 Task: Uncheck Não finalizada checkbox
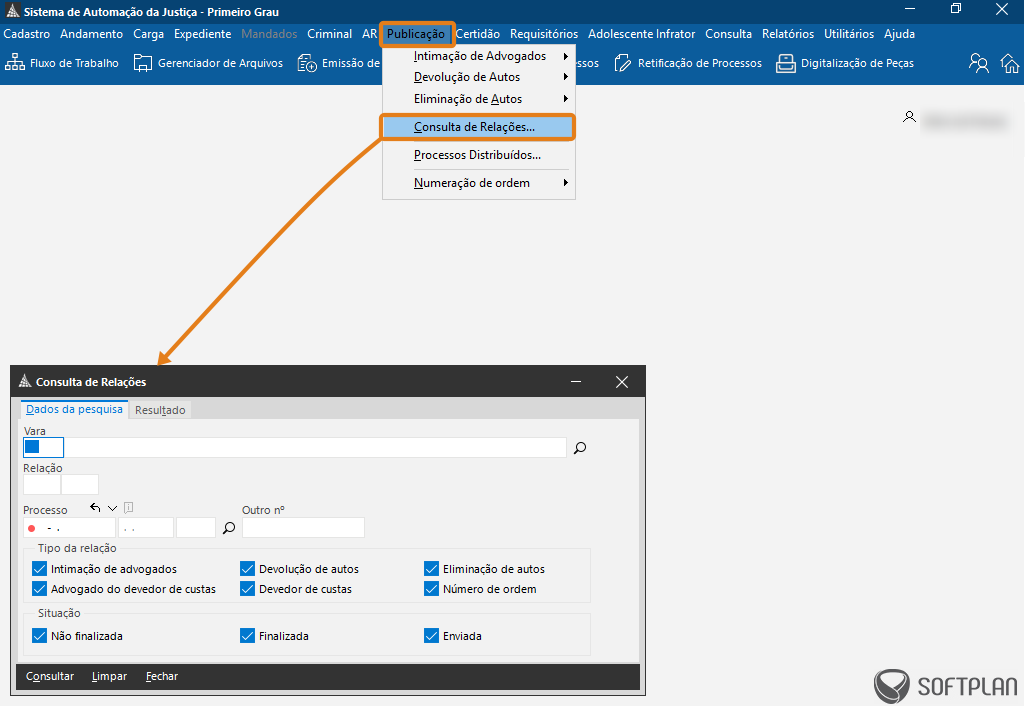[x=39, y=636]
